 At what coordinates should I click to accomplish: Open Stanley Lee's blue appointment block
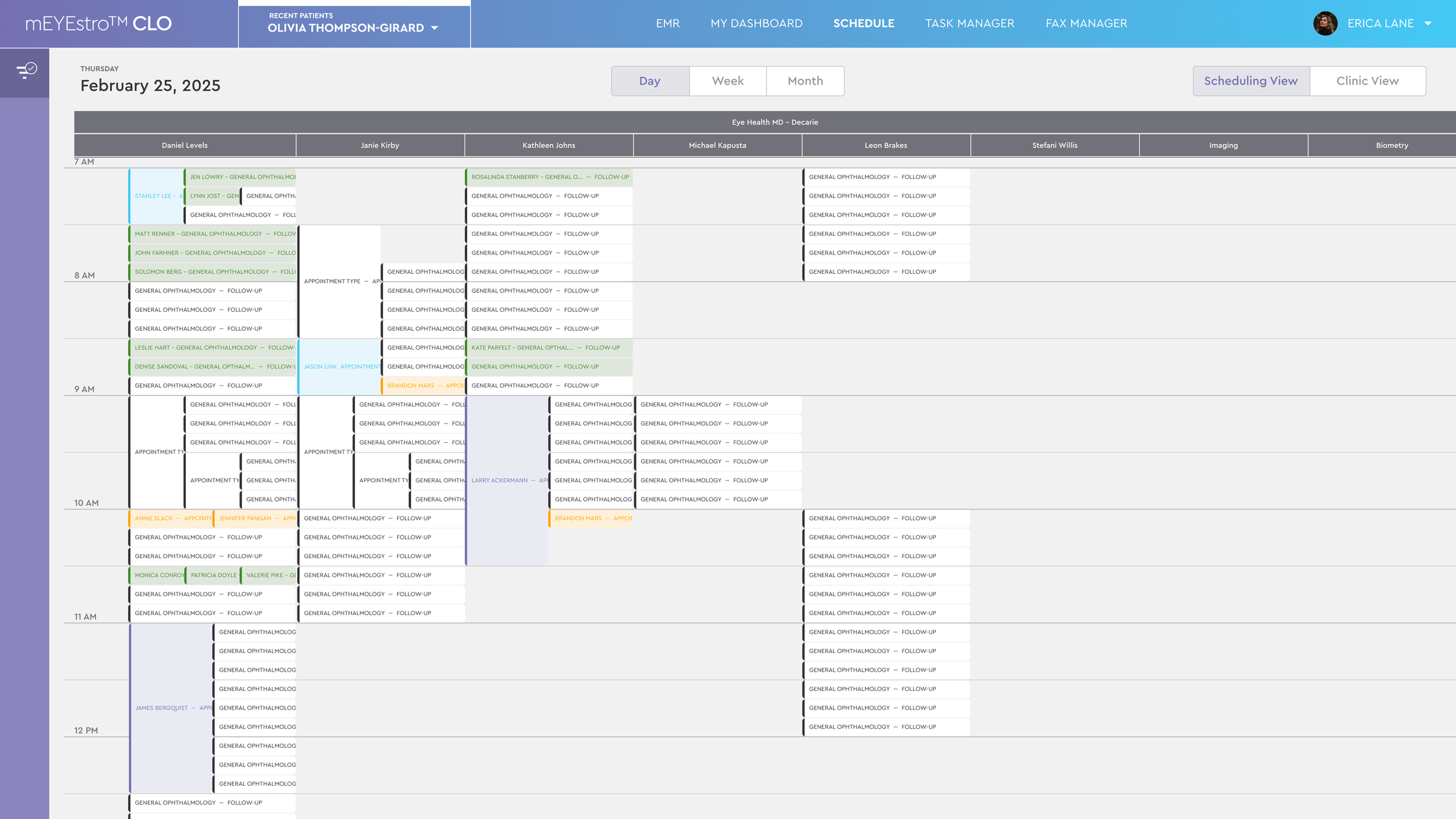pos(156,196)
